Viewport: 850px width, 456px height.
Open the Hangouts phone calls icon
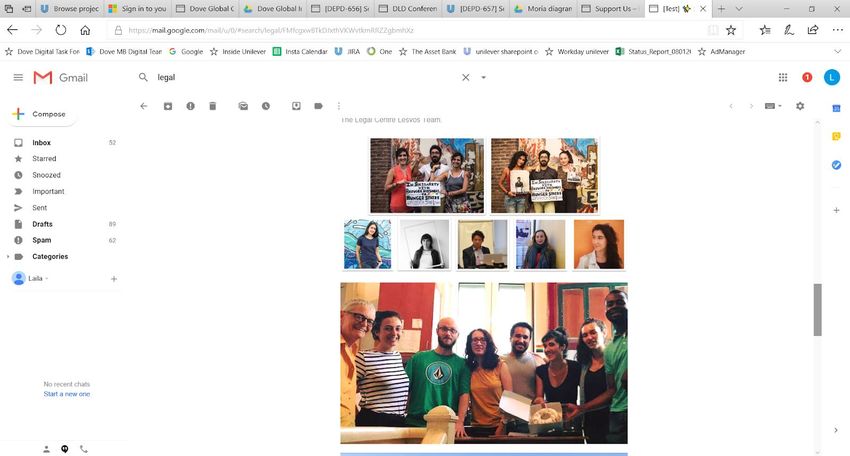tap(83, 449)
